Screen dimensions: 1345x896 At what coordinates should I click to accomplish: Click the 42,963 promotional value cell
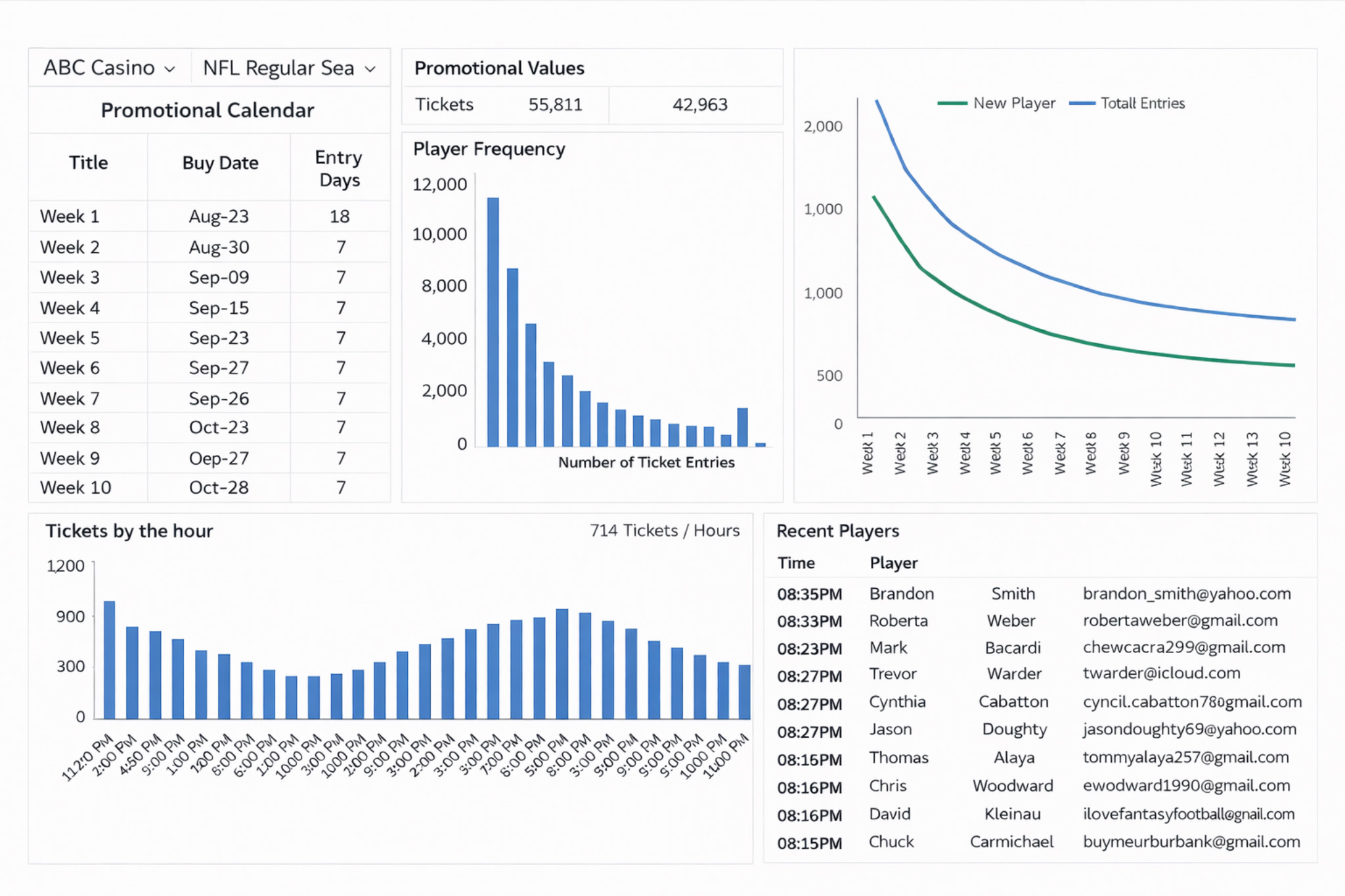click(x=699, y=104)
